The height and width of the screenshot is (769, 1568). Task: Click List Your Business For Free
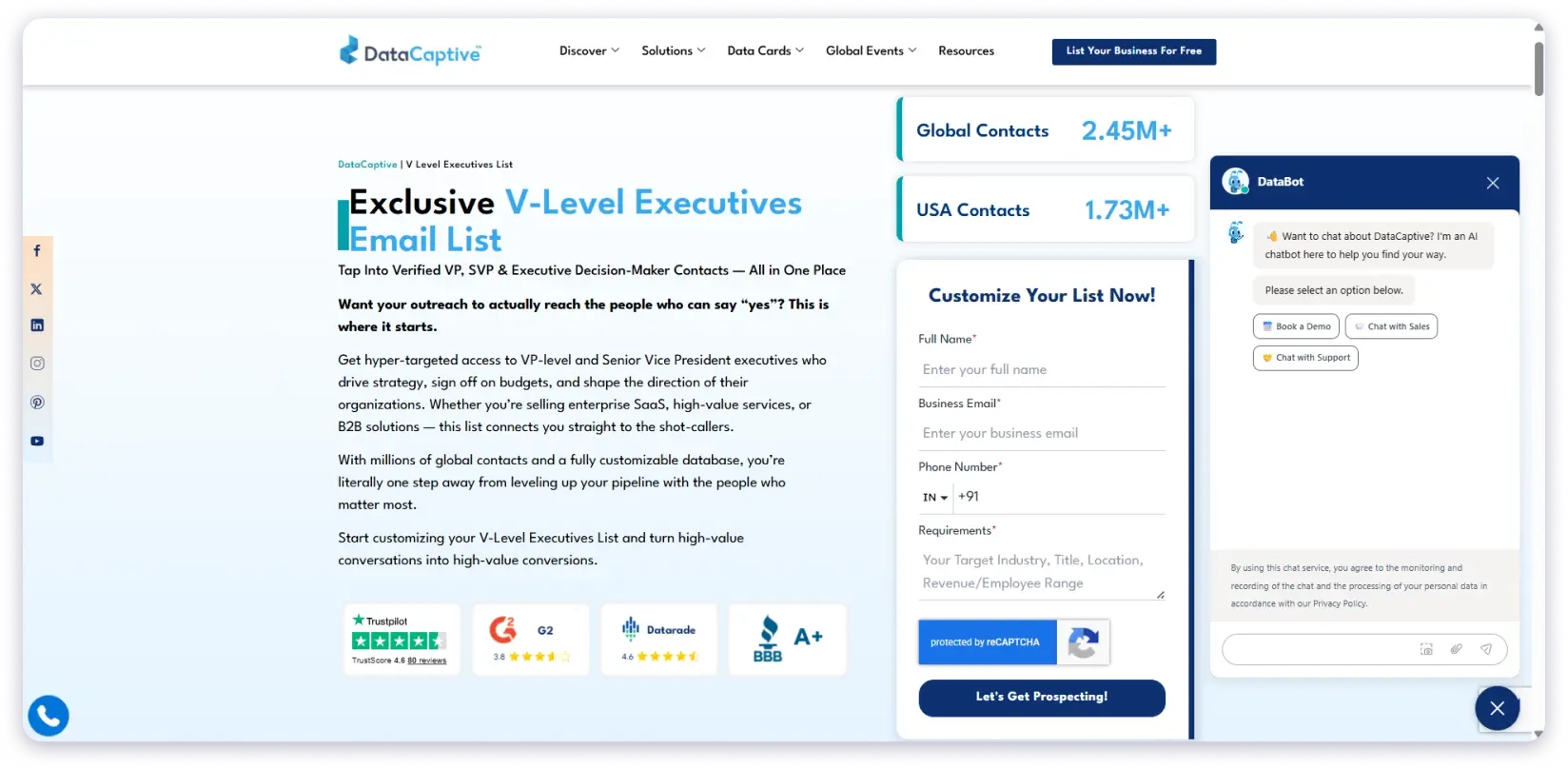point(1133,51)
